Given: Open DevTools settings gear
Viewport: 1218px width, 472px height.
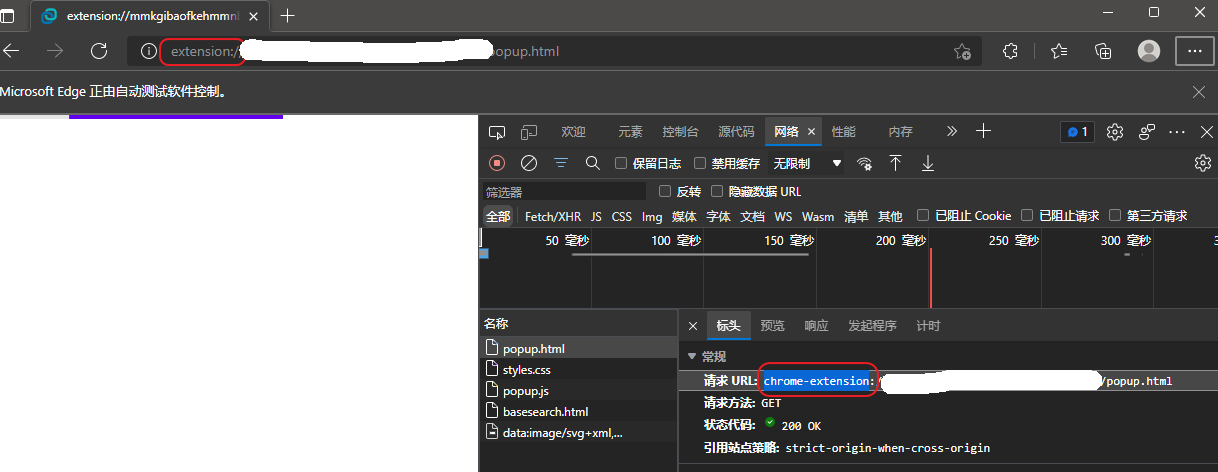Looking at the screenshot, I should pos(1116,132).
